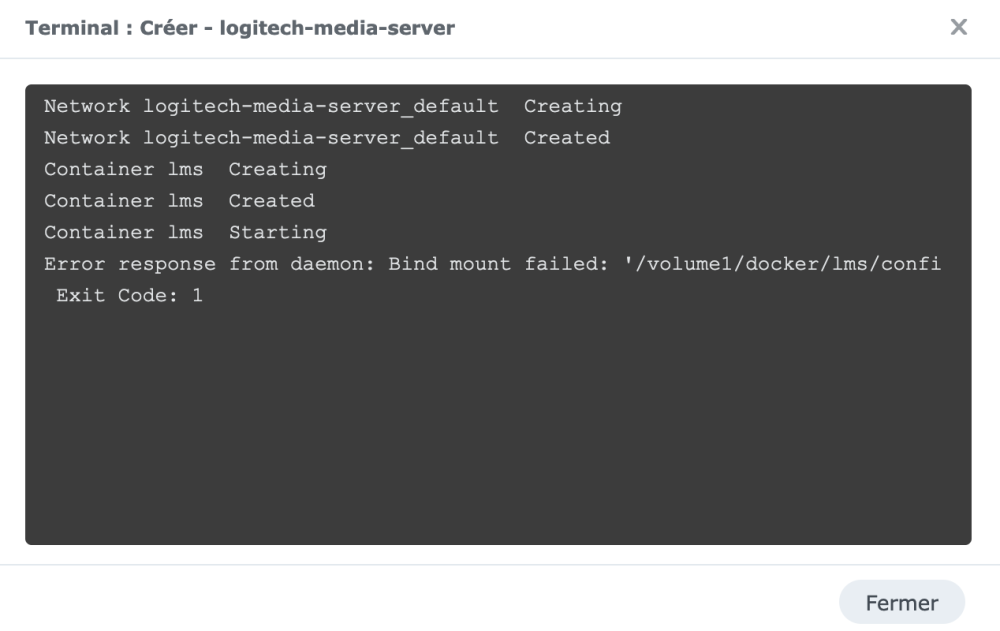Close the terminal dialog with the X
Viewport: 1000px width, 631px height.
point(958,28)
